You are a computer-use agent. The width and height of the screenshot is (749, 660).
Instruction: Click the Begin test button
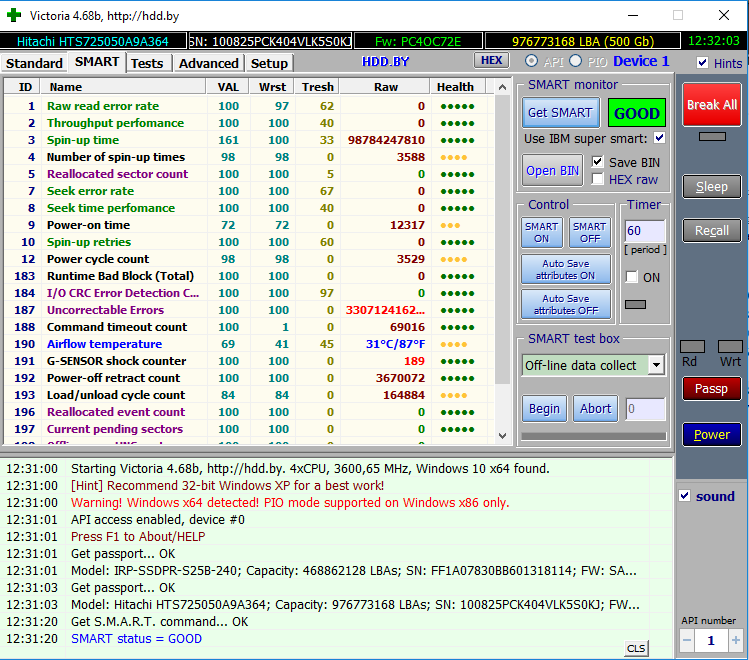[x=544, y=409]
